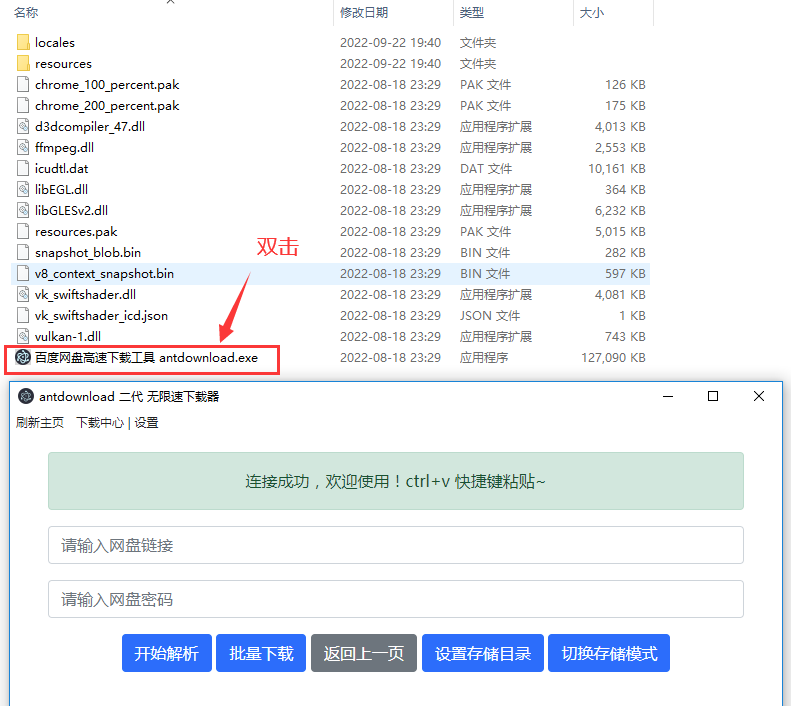Click the d3dcompiler_47.dll file icon
791x706 pixels.
[x=23, y=127]
